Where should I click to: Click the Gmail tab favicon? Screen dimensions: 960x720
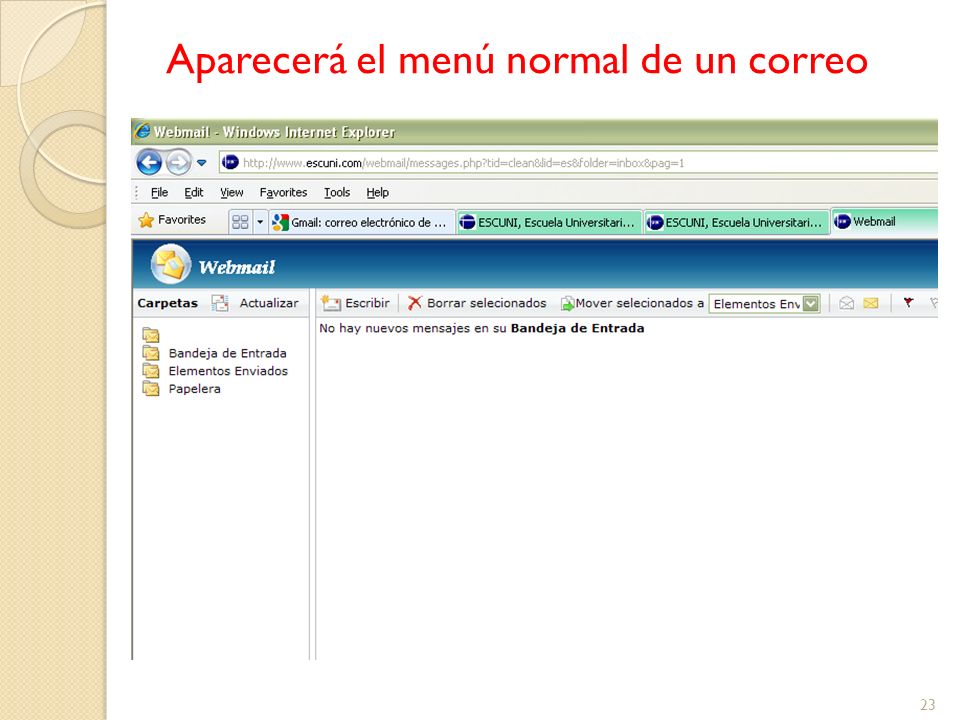[x=280, y=222]
